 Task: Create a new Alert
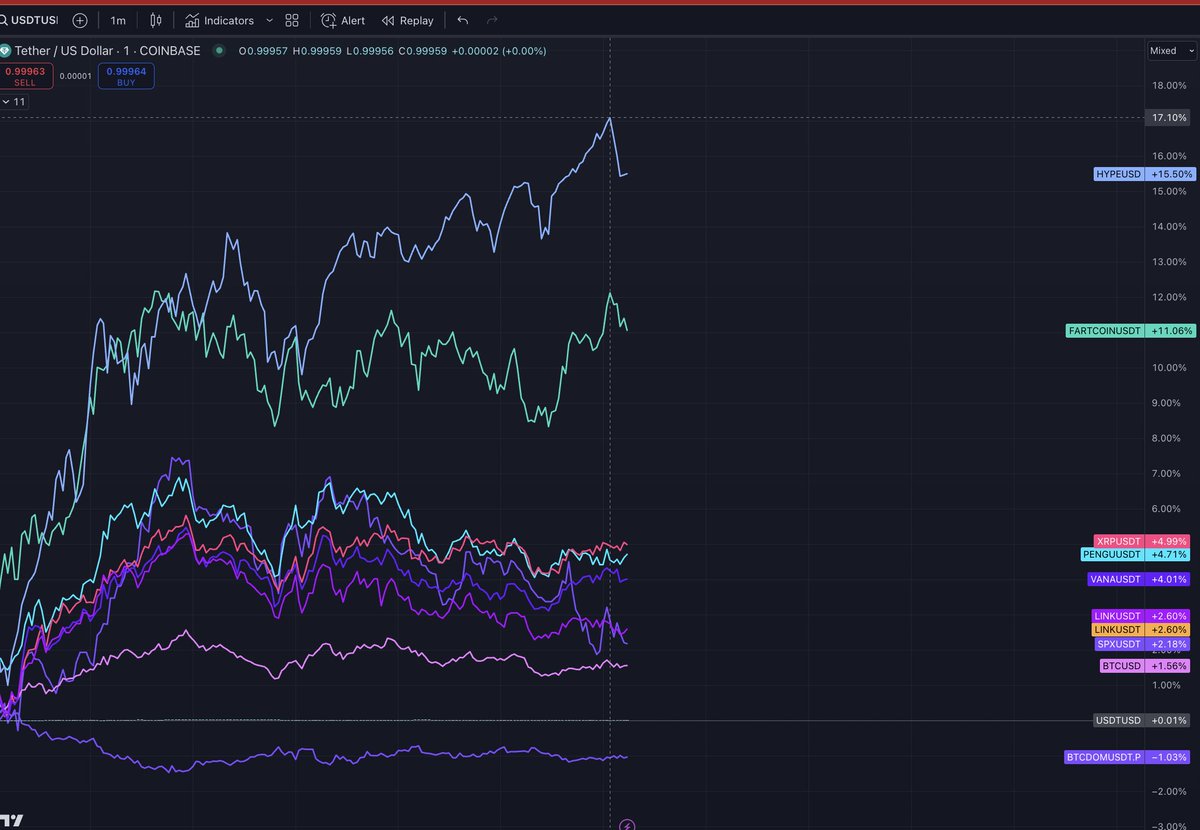coord(343,20)
